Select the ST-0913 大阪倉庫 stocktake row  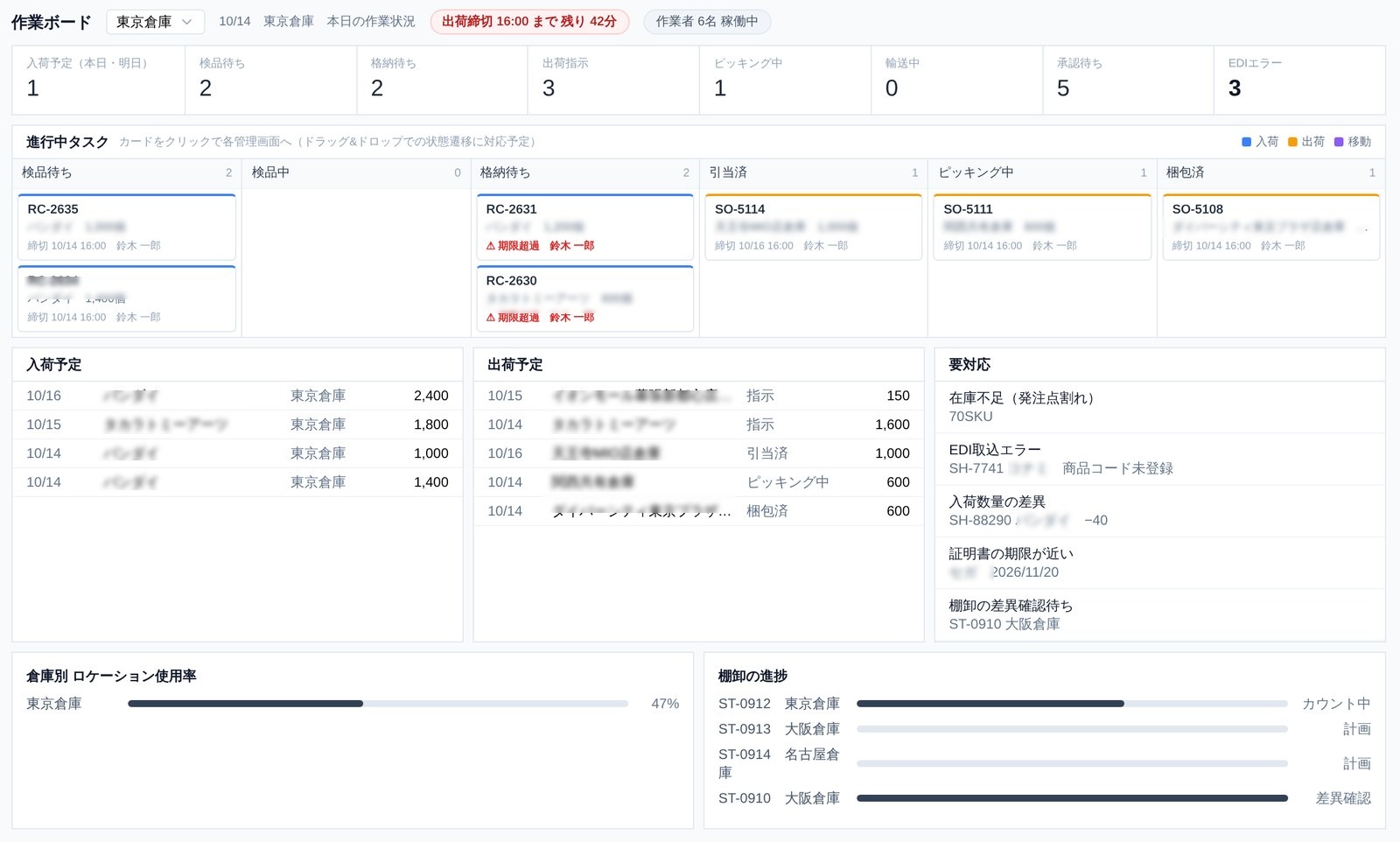(1045, 729)
